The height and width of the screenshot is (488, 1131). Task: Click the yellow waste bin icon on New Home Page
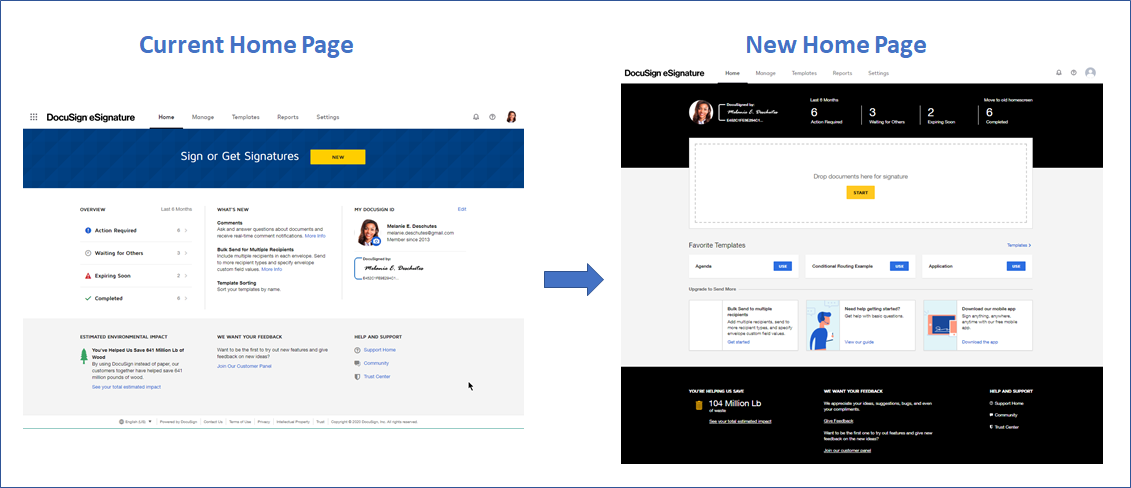(x=698, y=406)
